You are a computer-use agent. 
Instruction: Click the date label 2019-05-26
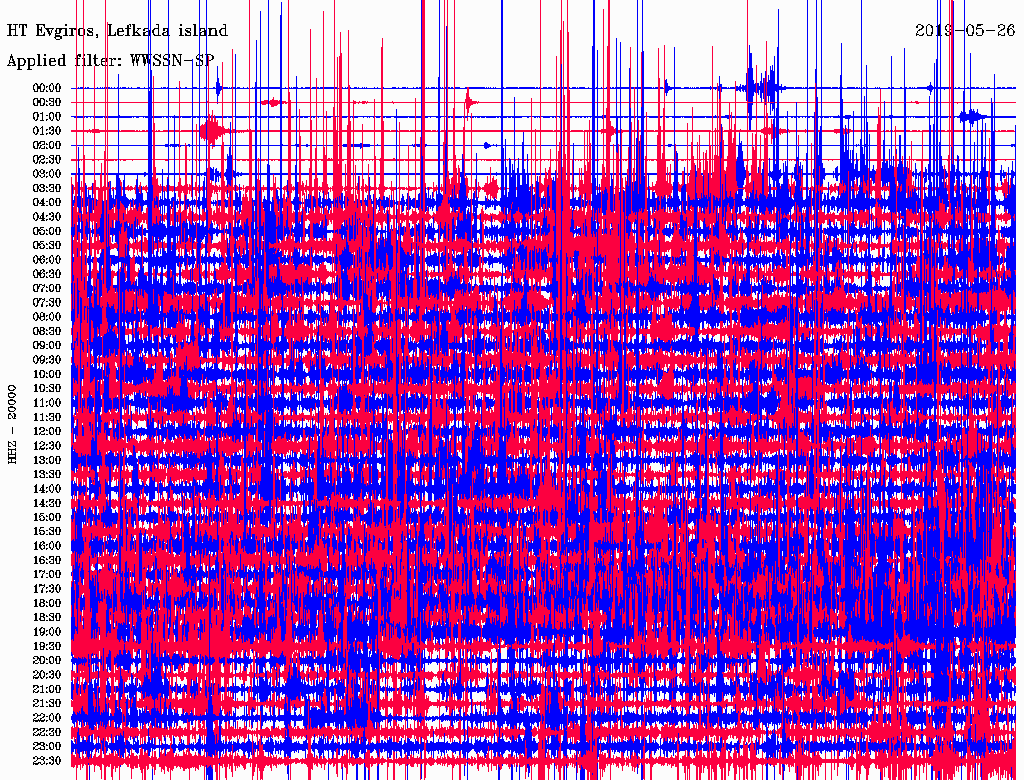point(965,30)
